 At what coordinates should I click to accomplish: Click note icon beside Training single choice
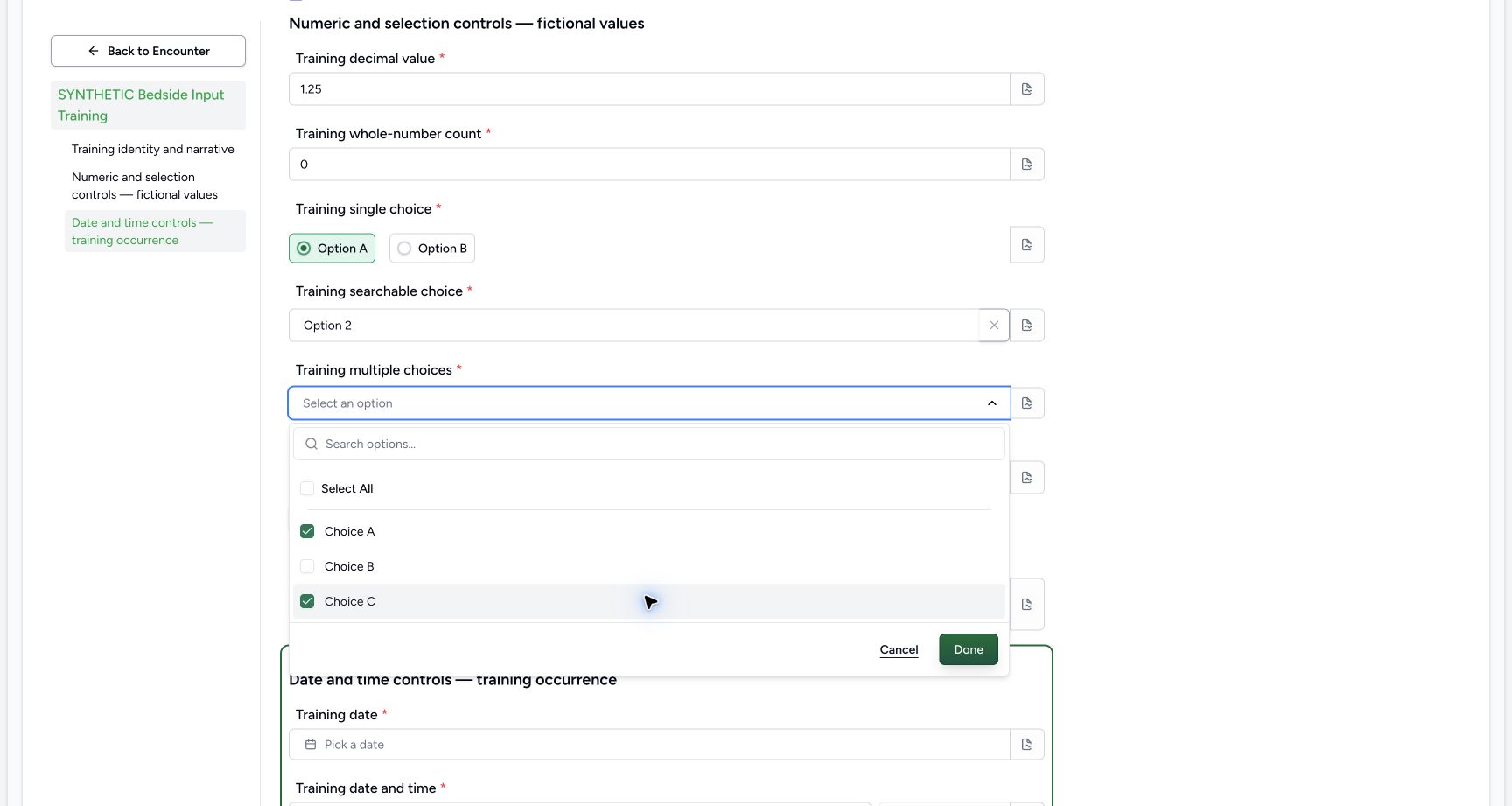(1026, 245)
